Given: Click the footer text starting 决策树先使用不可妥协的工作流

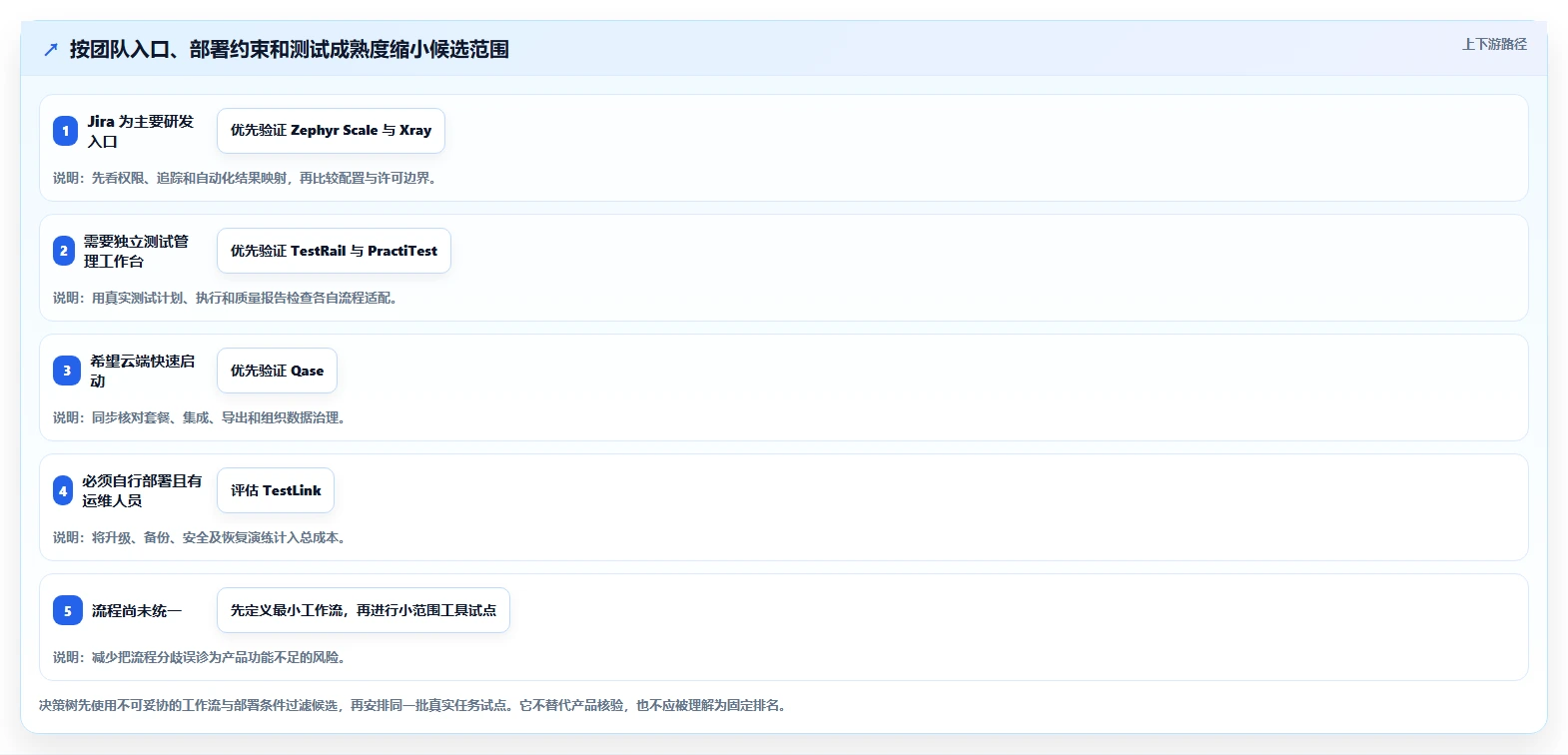Looking at the screenshot, I should (415, 705).
